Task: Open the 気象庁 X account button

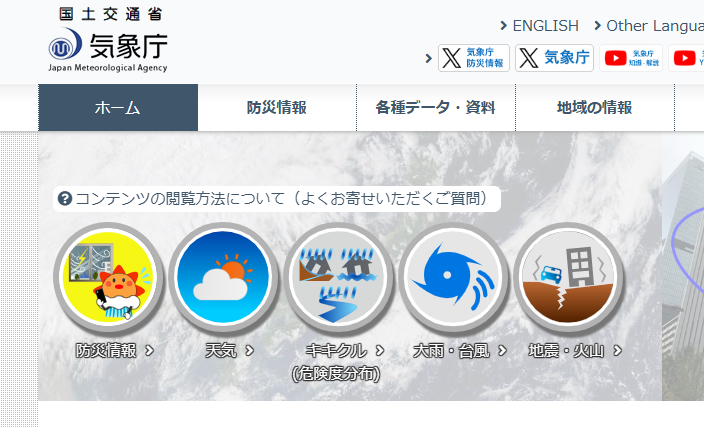Action: [554, 58]
